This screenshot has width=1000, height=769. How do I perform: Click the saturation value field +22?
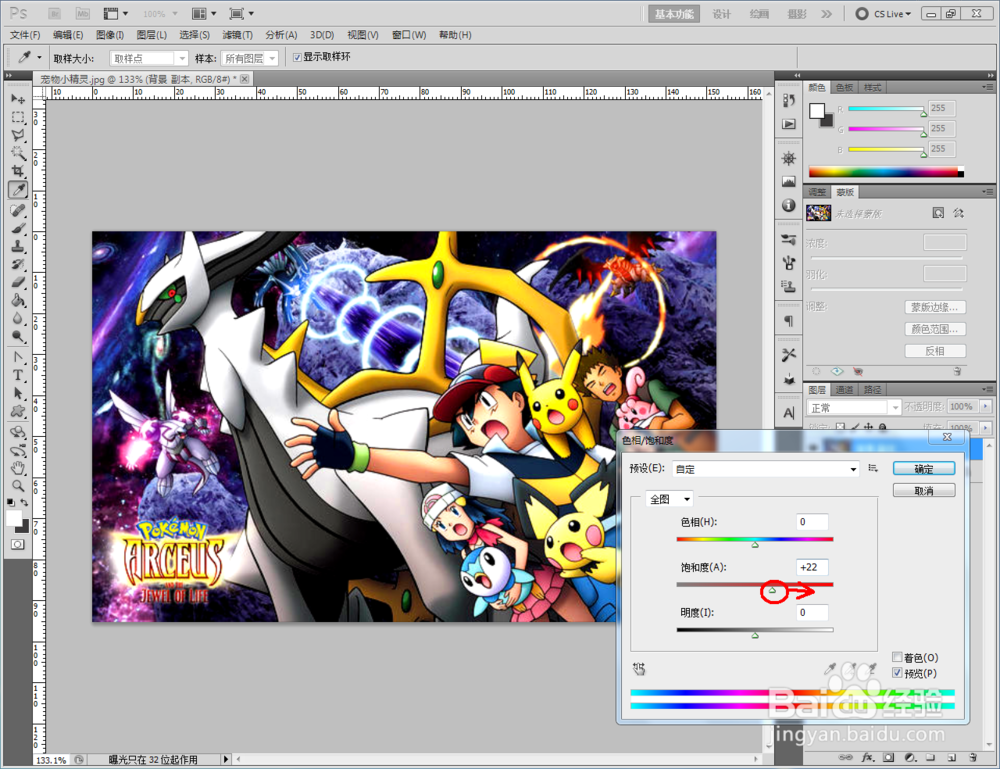[x=812, y=567]
